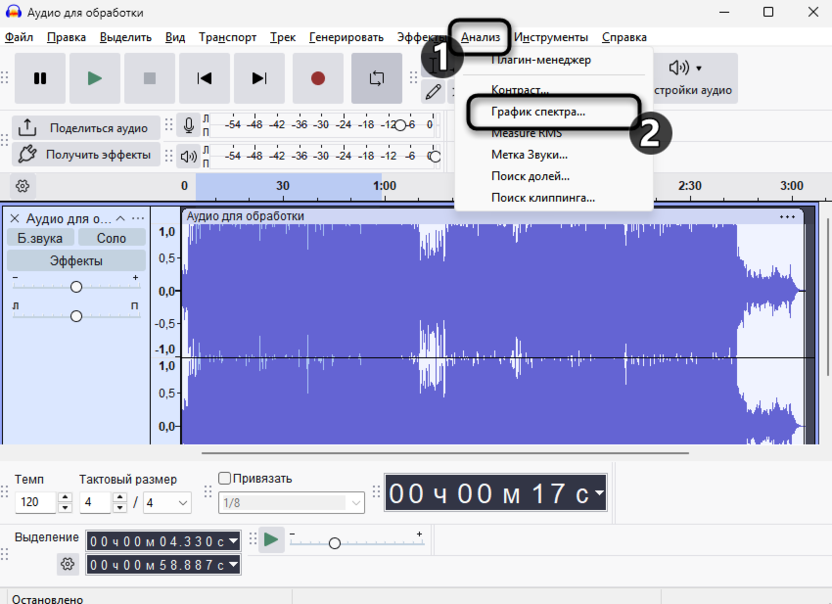
Task: Open the Транспорт menu
Action: pos(227,35)
